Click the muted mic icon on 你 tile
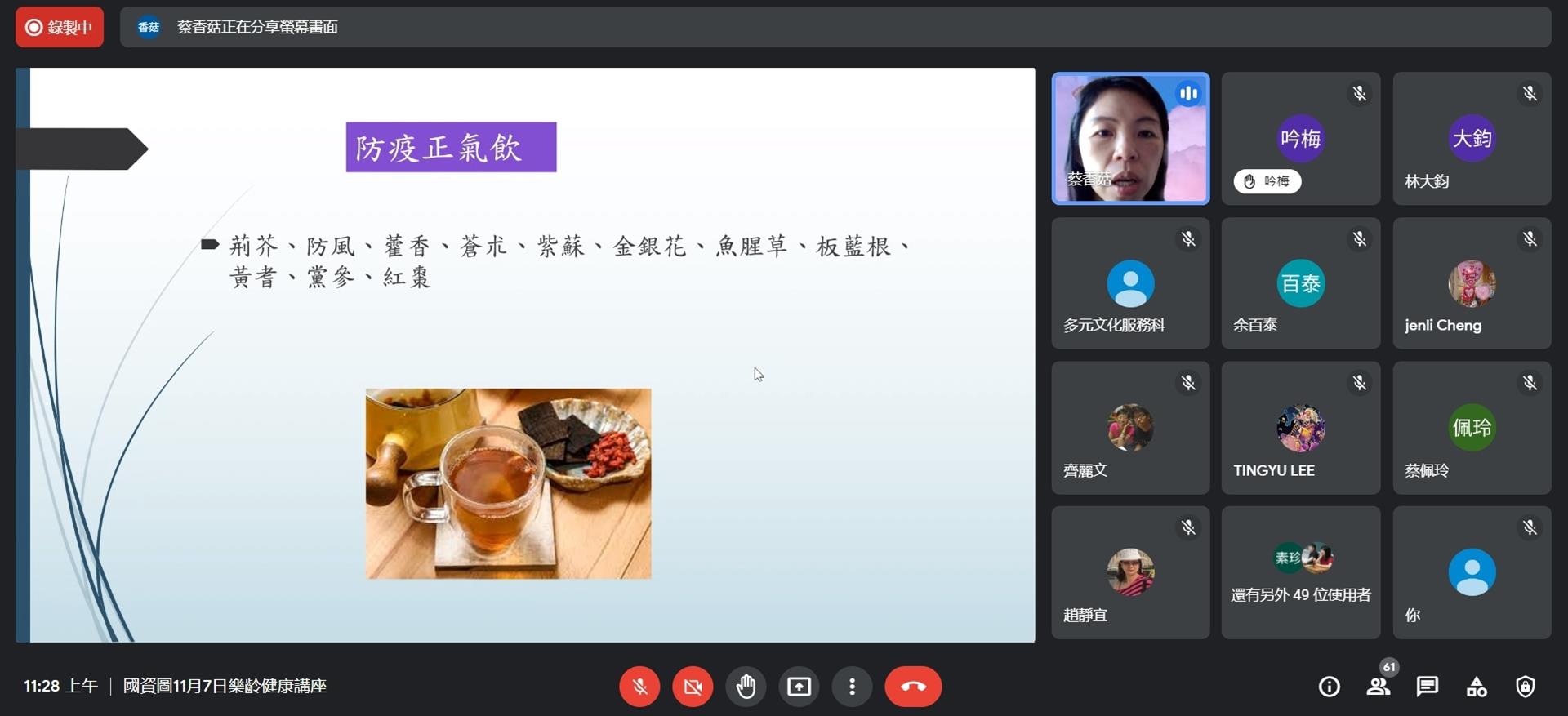The height and width of the screenshot is (716, 1568). click(1530, 528)
